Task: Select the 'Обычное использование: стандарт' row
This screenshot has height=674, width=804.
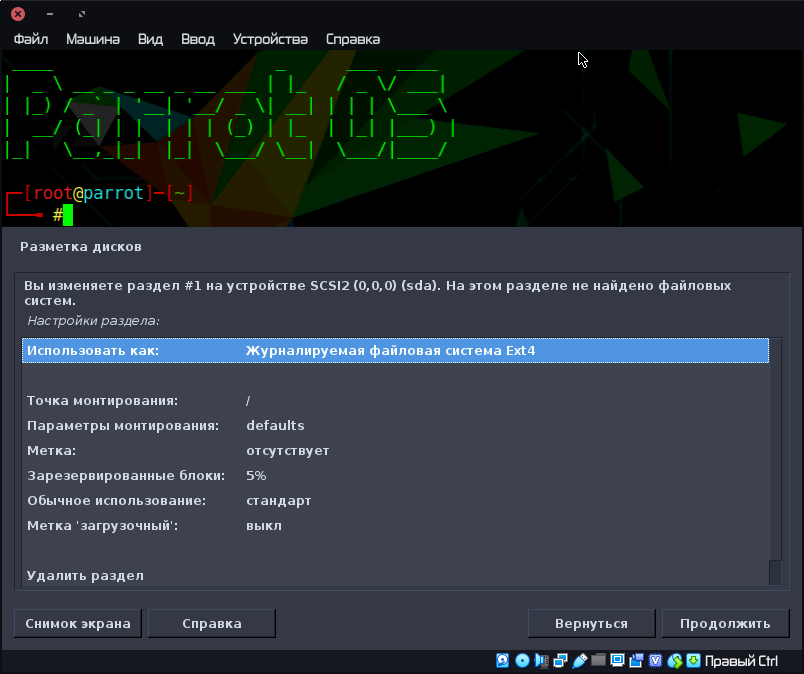Action: (395, 501)
